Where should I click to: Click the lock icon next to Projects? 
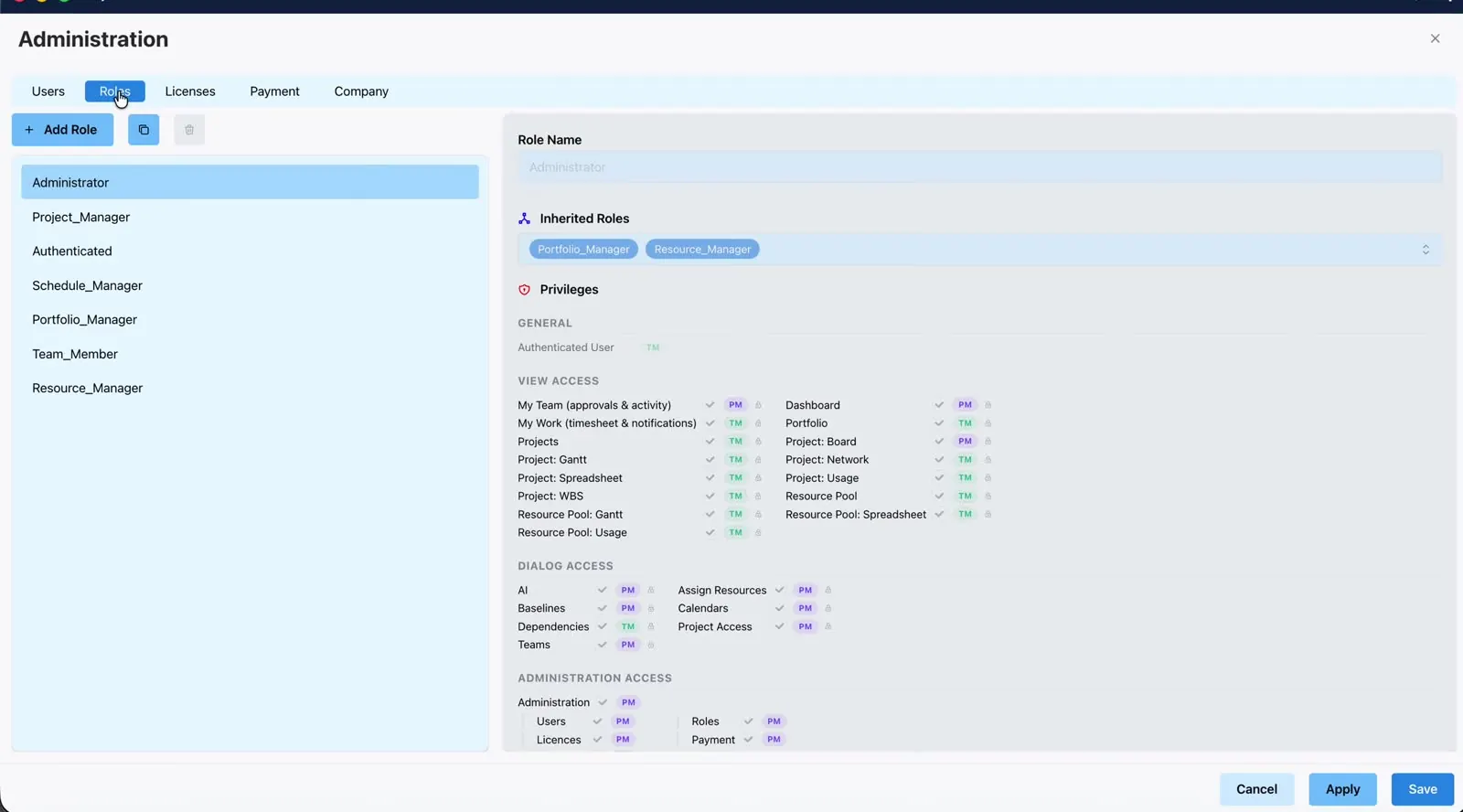(x=758, y=442)
